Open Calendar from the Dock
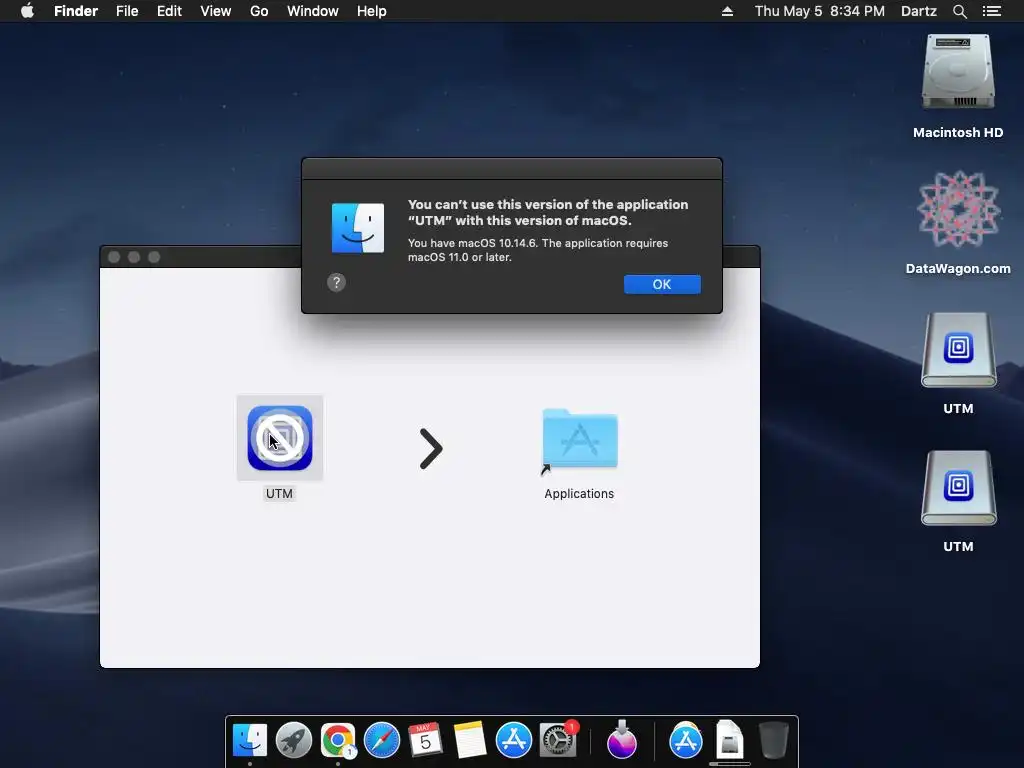Image resolution: width=1024 pixels, height=768 pixels. pyautogui.click(x=425, y=740)
